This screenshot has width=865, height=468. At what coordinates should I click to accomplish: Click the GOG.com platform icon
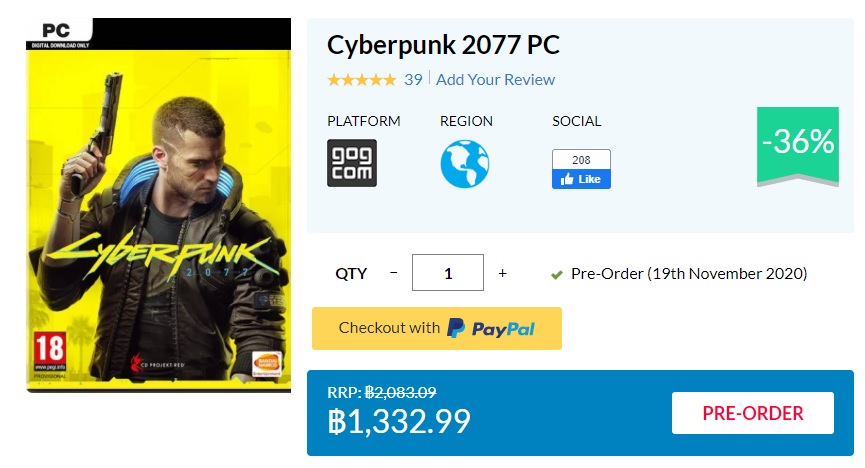(351, 163)
